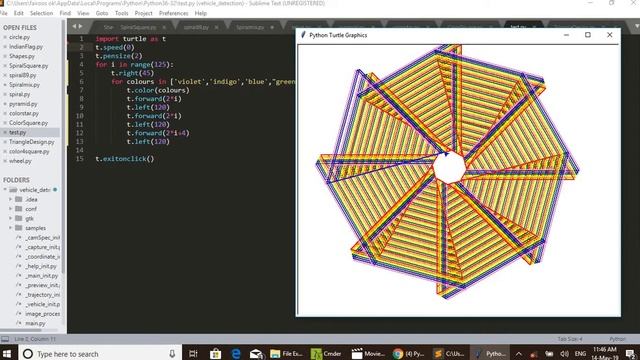The height and width of the screenshot is (360, 640).
Task: Go to the previous tab using the left arrow
Action: click(74, 26)
